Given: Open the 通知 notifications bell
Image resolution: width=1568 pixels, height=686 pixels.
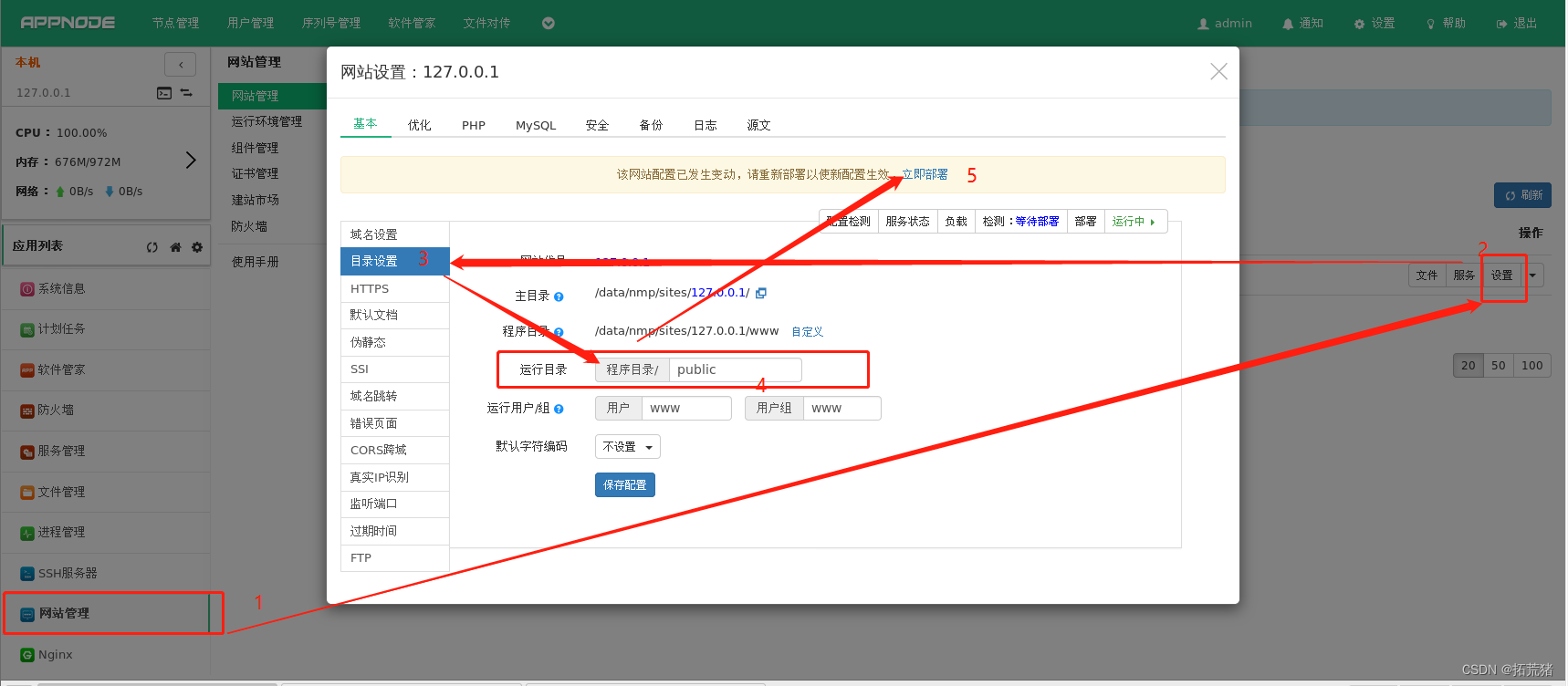Looking at the screenshot, I should click(1302, 23).
